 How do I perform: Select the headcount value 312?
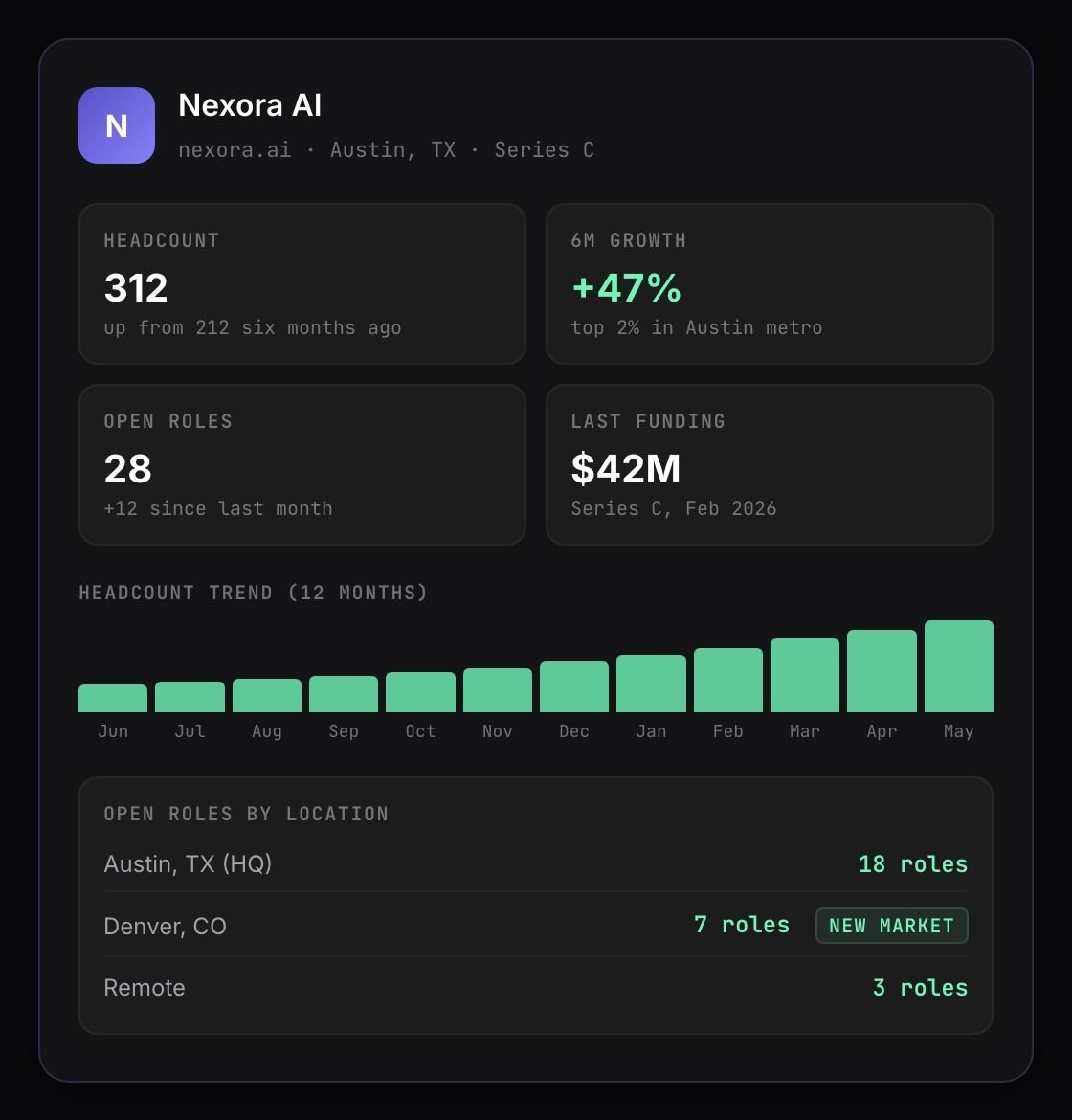tap(136, 288)
